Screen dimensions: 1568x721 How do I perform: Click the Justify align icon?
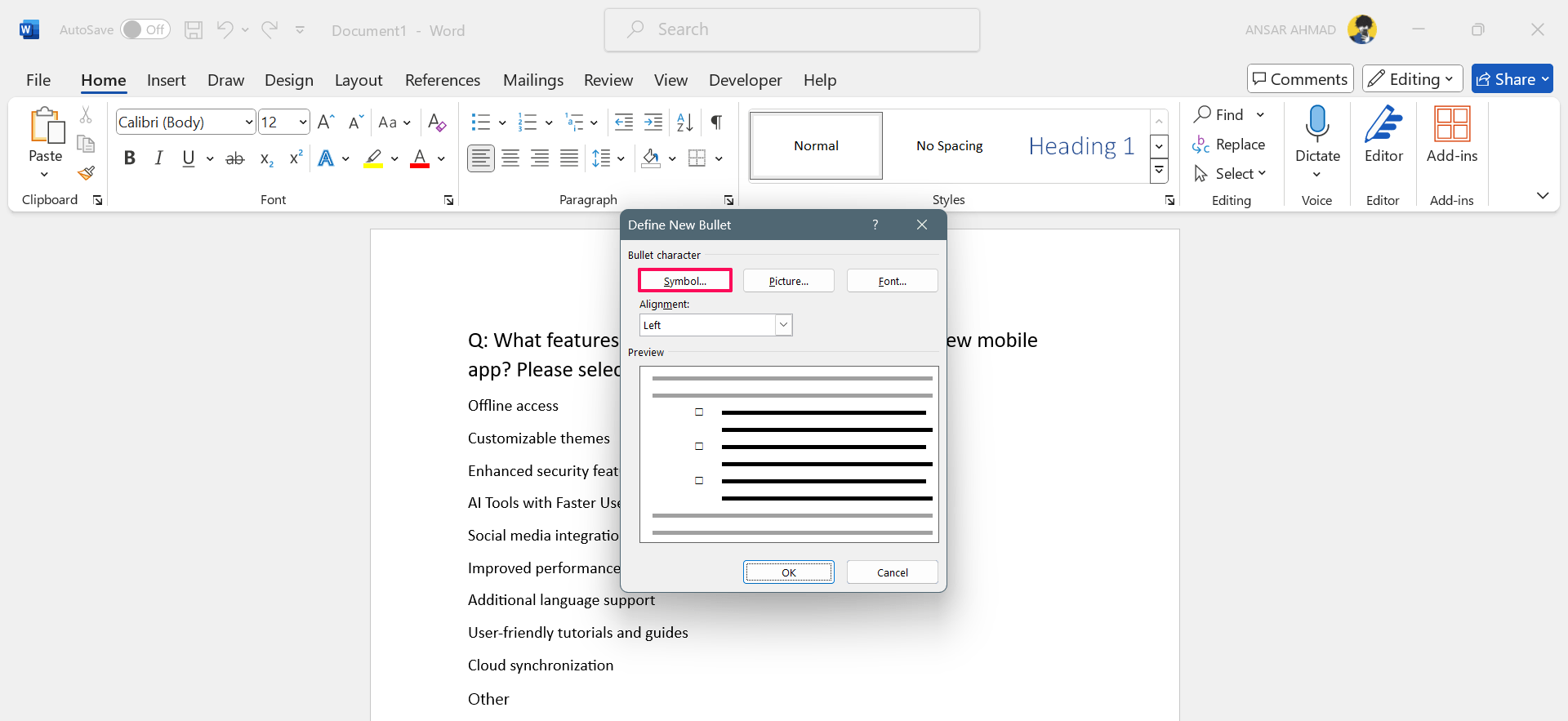pyautogui.click(x=569, y=158)
